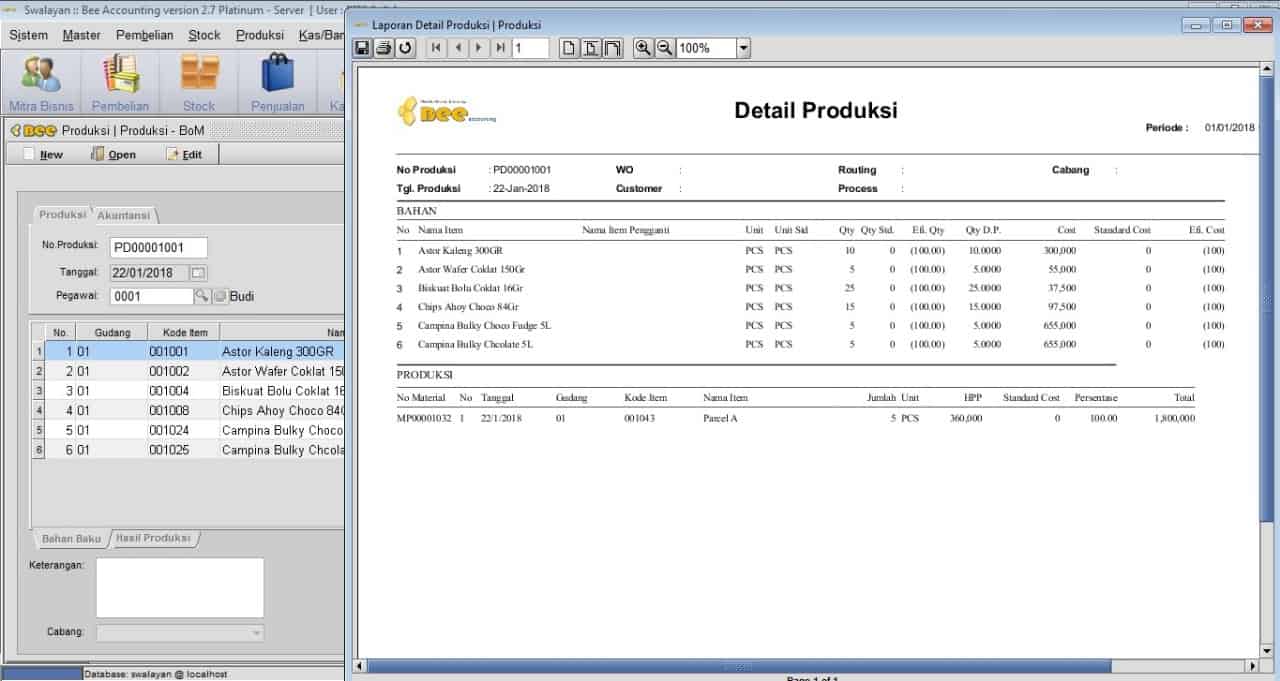Screen dimensions: 1280x681
Task: Click the Tanggal date field
Action: click(x=148, y=272)
